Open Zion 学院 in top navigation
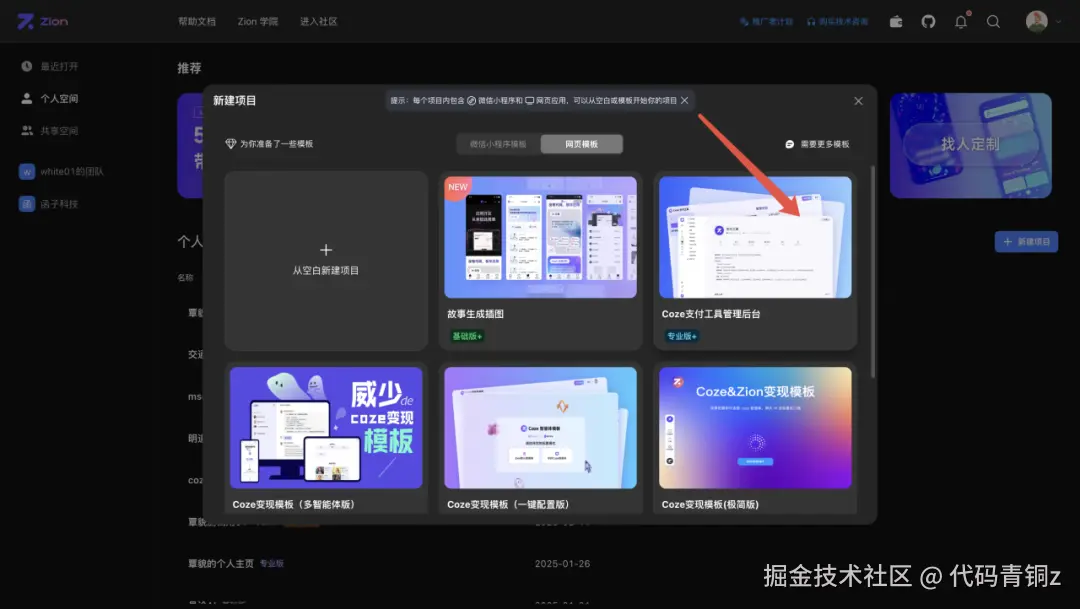The image size is (1080, 609). pos(258,21)
